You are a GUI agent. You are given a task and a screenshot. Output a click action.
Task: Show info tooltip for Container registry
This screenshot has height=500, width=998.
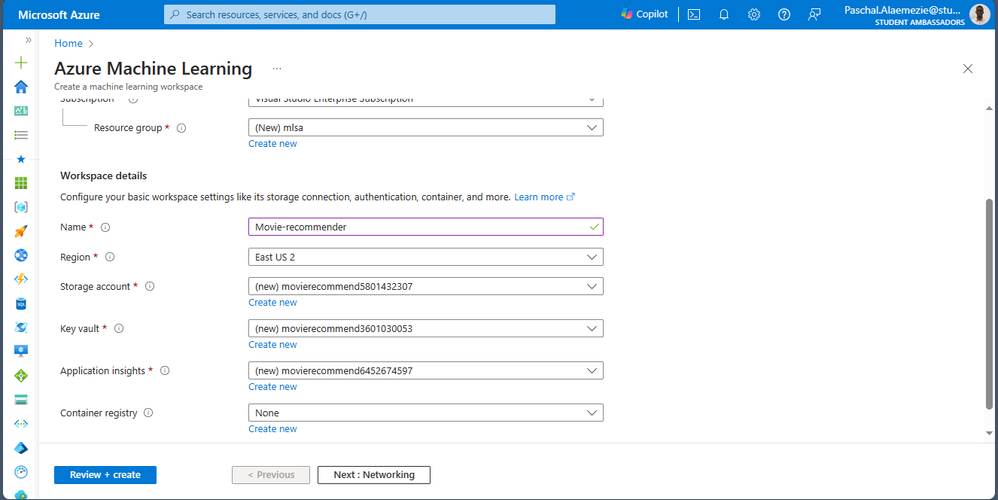tap(148, 413)
